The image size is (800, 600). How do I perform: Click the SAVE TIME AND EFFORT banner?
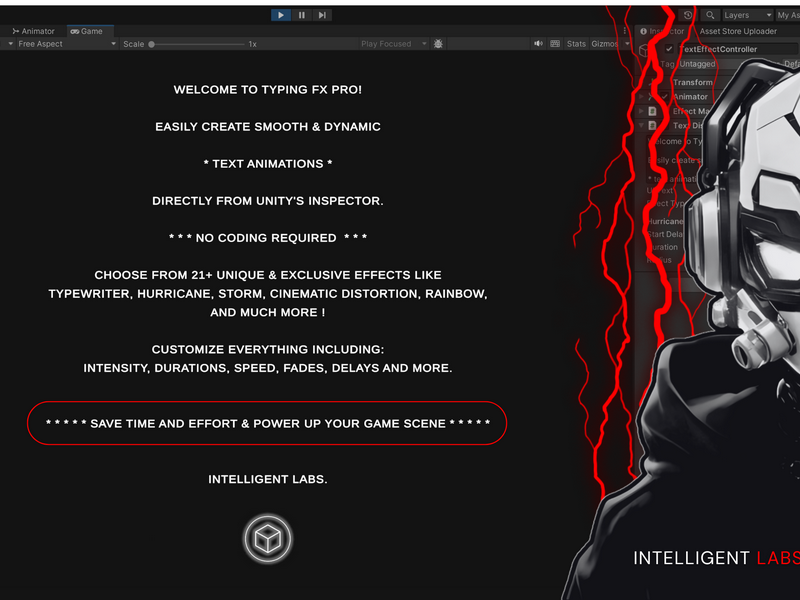point(267,423)
